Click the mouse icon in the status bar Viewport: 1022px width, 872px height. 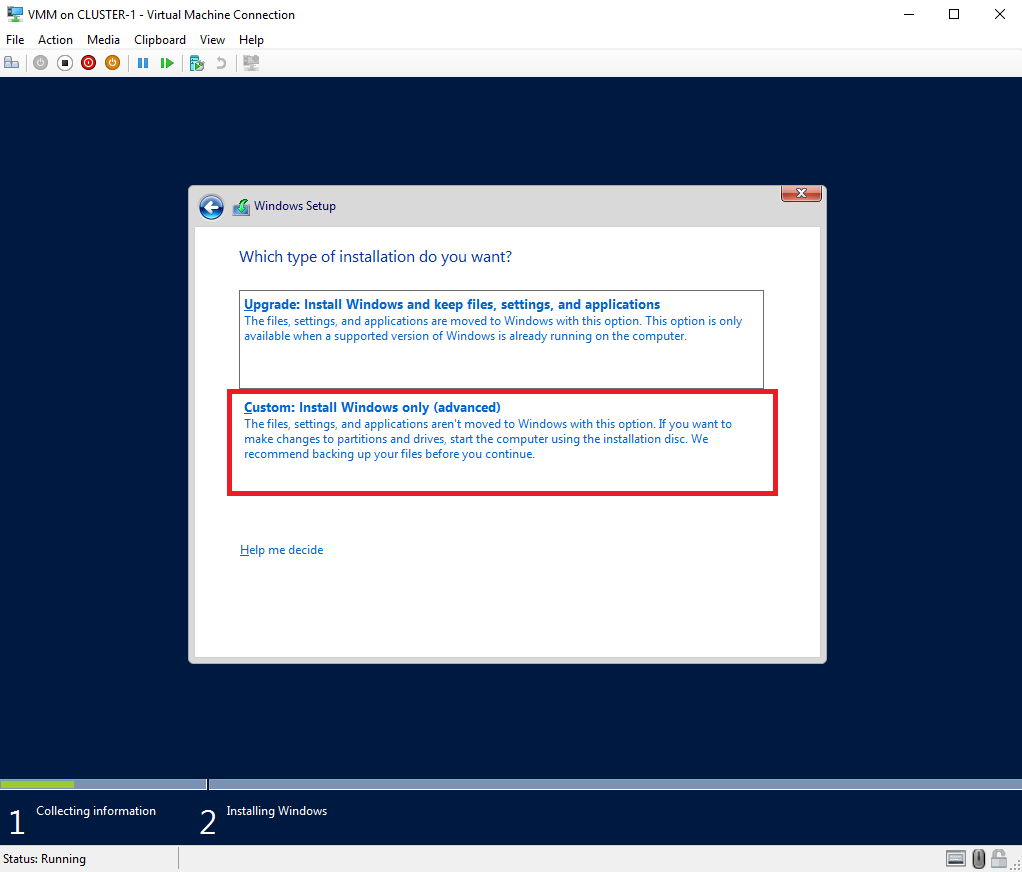click(x=978, y=859)
